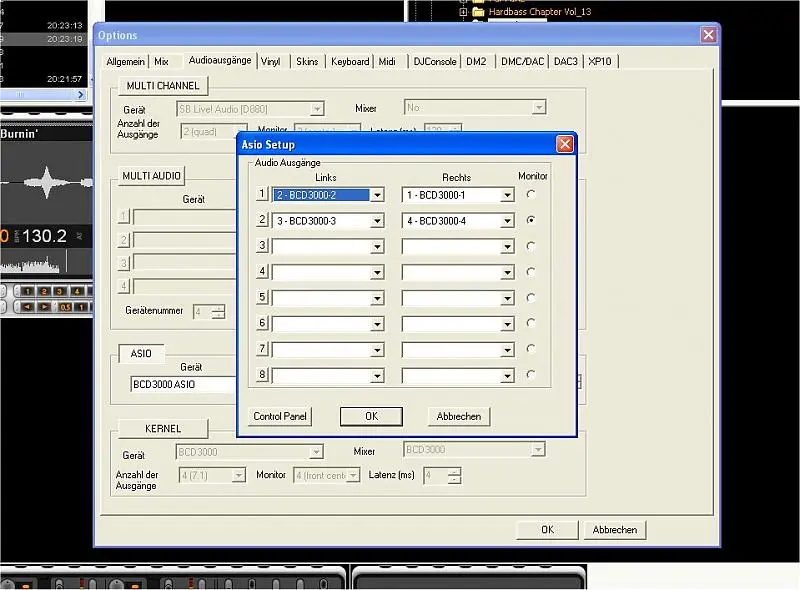Click the track waveform display
This screenshot has width=800, height=590.
pos(45,184)
